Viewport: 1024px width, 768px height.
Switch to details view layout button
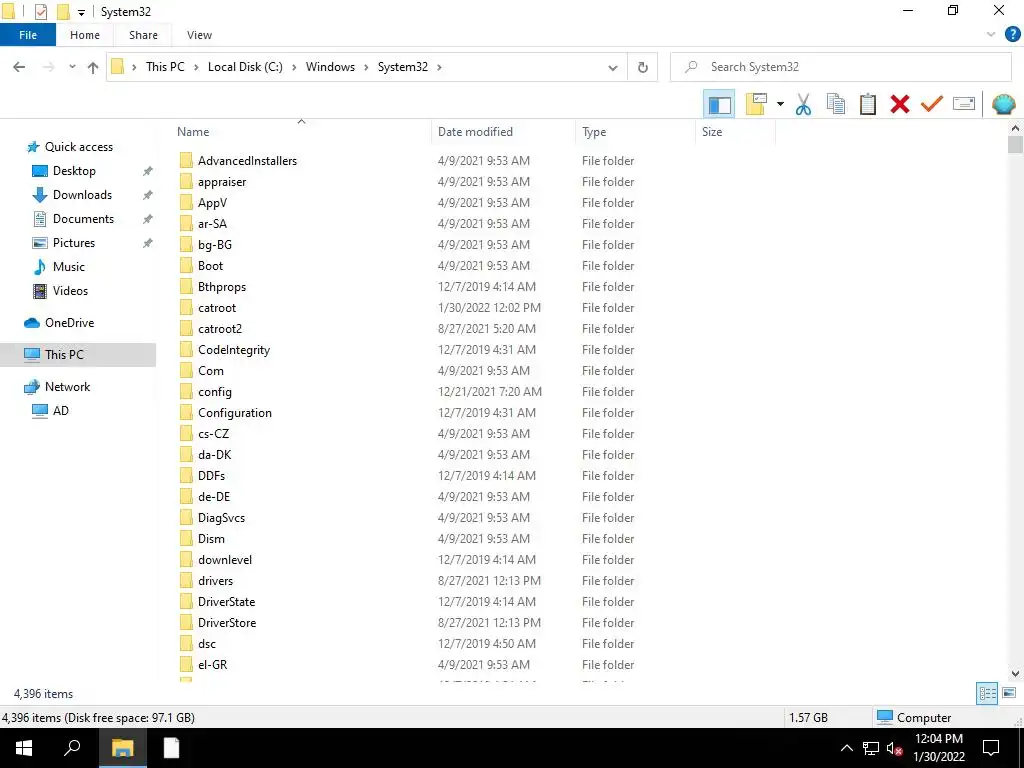[987, 694]
